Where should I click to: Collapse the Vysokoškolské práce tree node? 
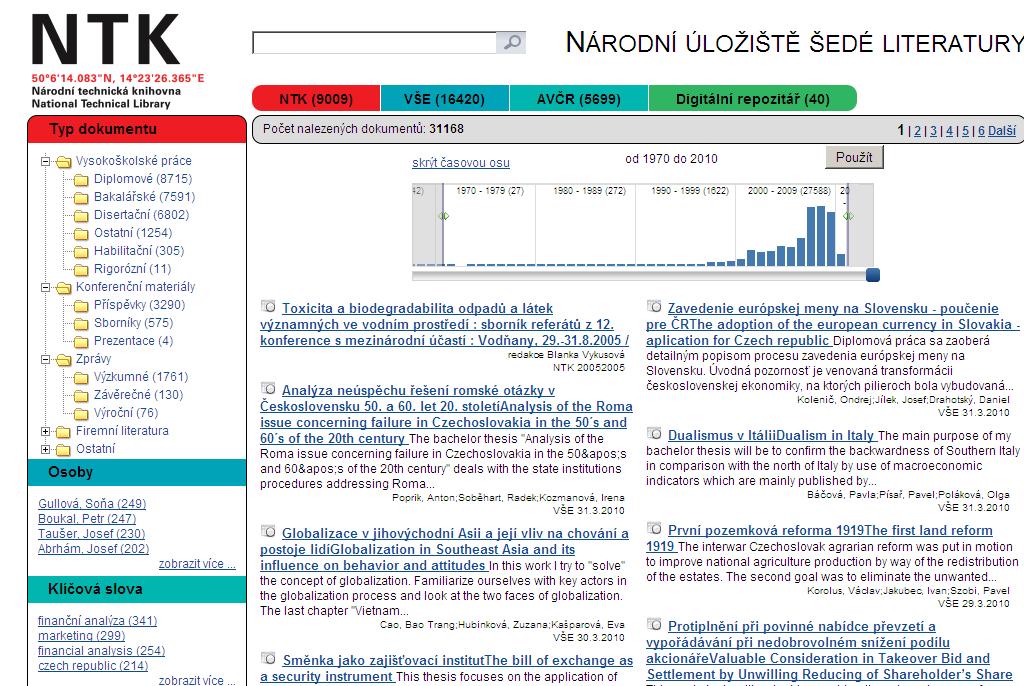(45, 161)
